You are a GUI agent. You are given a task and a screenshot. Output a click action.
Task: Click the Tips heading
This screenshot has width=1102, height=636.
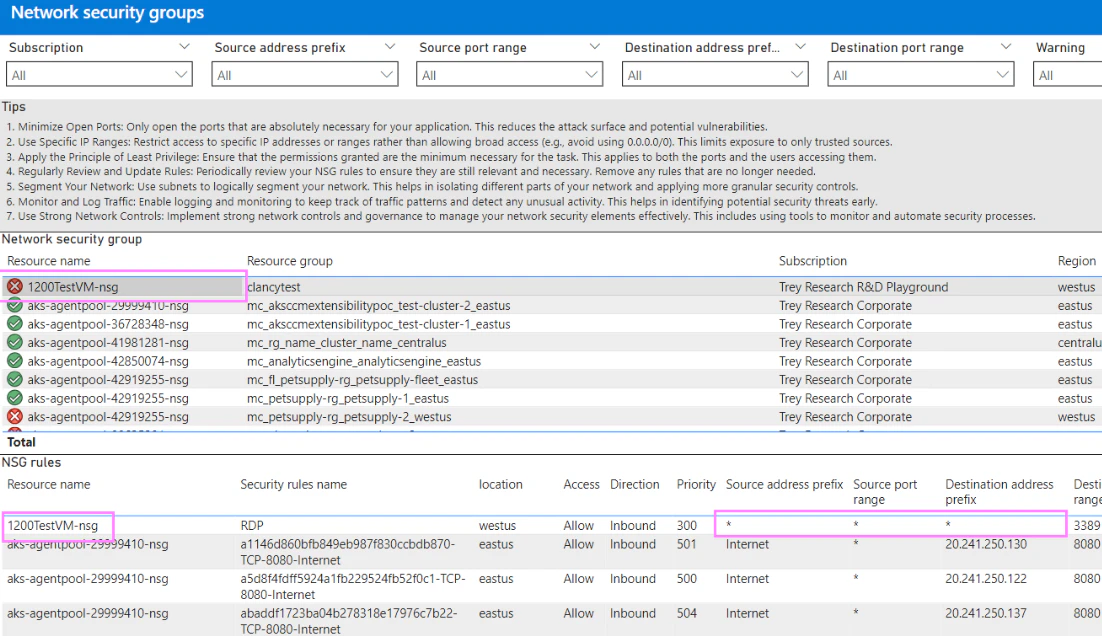pyautogui.click(x=13, y=106)
